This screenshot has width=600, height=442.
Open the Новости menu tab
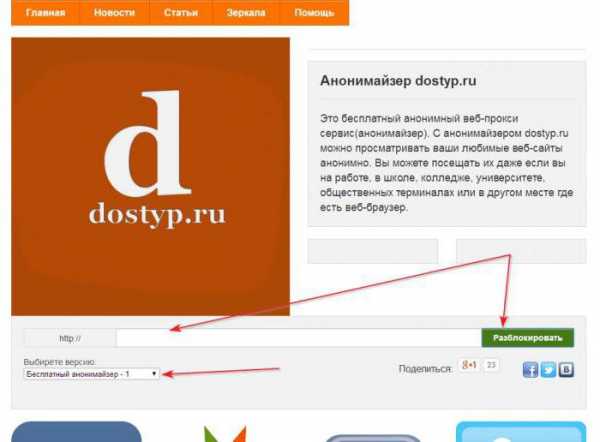[x=114, y=13]
